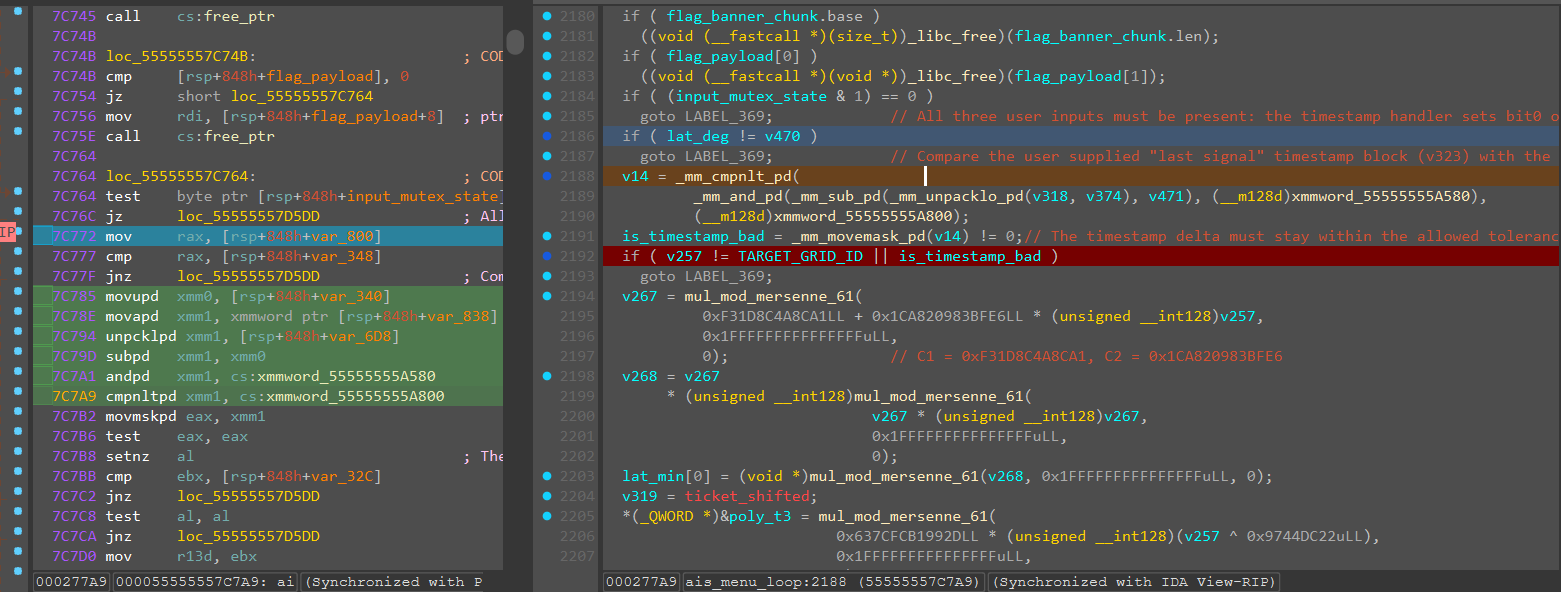Click var_800 operand in mov rax line

coord(344,237)
